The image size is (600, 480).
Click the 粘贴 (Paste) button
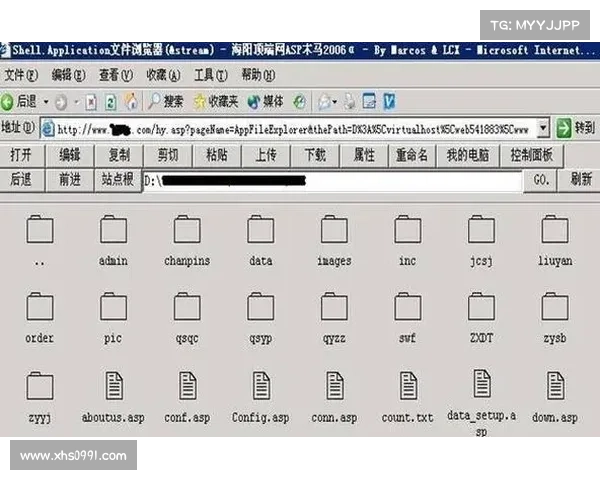pyautogui.click(x=217, y=155)
